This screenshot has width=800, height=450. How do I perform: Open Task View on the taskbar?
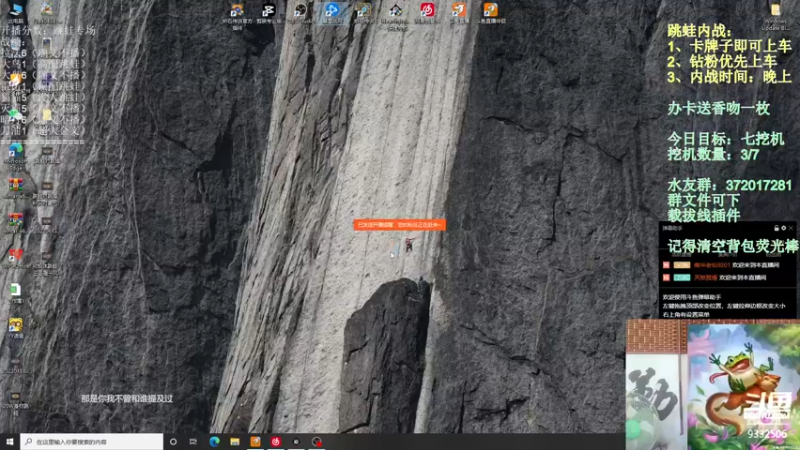[193, 441]
